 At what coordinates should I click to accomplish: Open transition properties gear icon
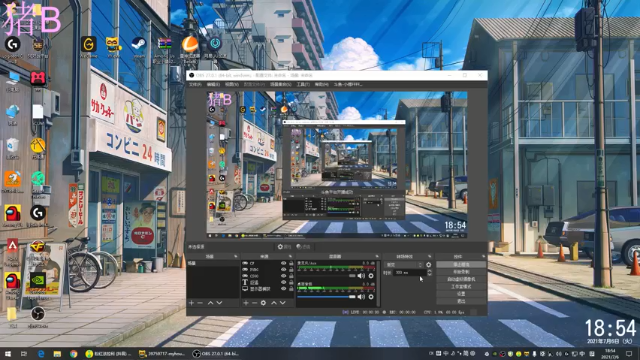click(429, 265)
